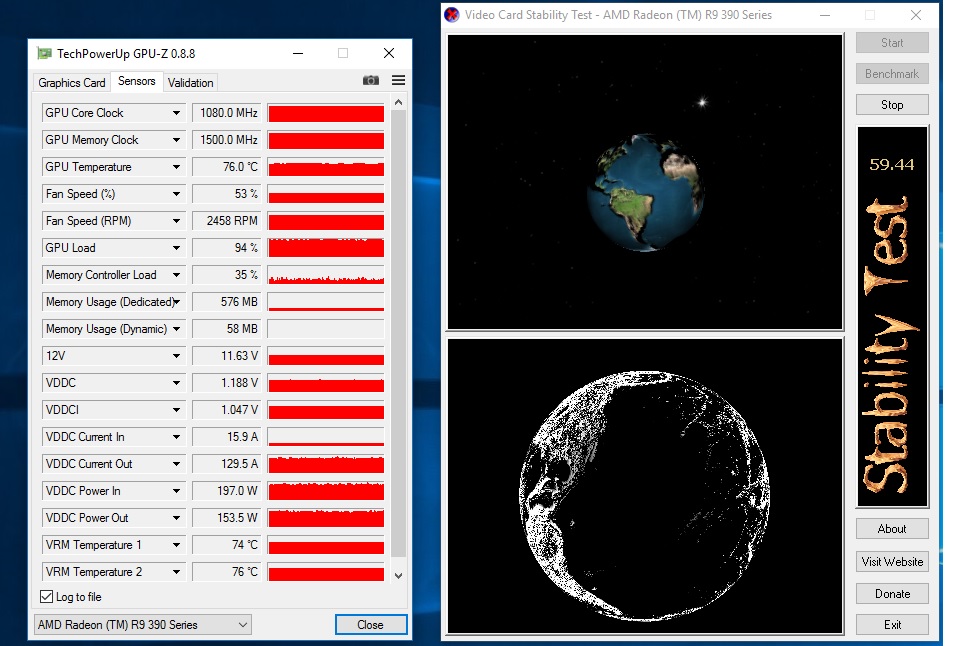Open the Memory Usage (Dedicated) dropdown

click(176, 302)
